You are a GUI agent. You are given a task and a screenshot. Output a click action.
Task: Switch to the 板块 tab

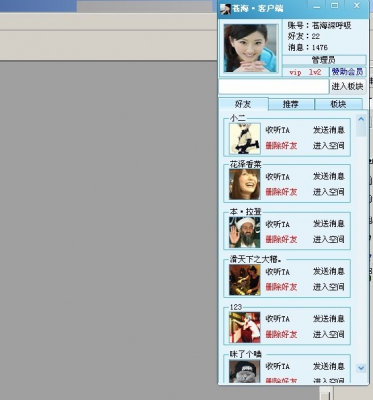click(338, 104)
